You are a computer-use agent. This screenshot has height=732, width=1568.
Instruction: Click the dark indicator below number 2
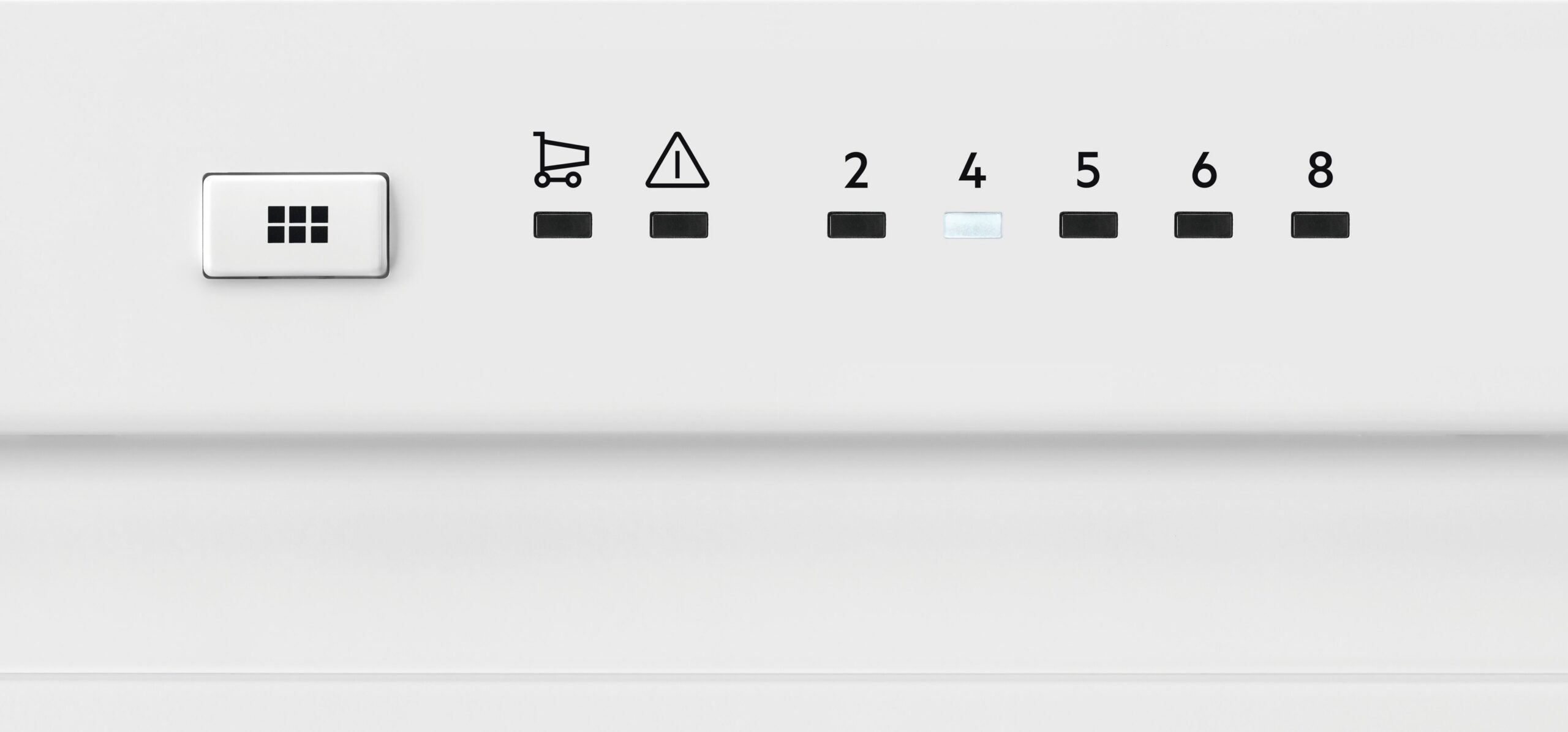click(856, 225)
